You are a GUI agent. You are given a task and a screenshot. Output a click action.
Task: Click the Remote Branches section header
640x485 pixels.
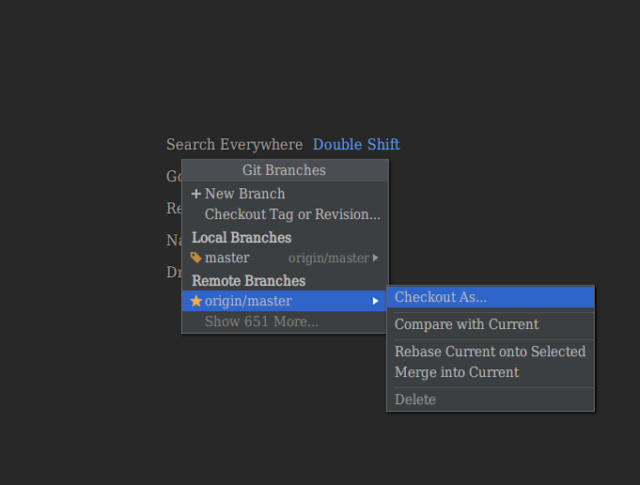point(248,281)
